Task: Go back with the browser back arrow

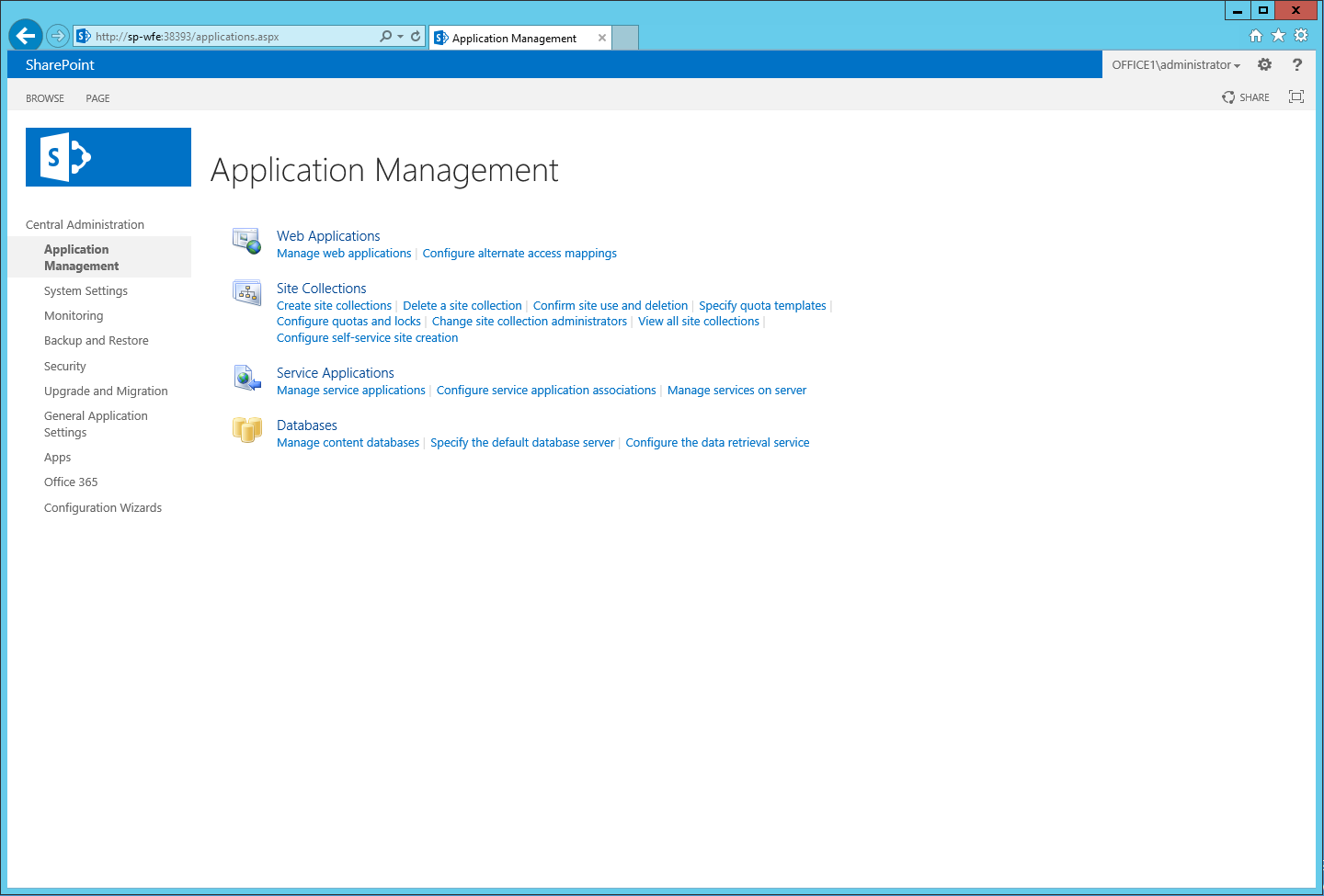Action: [x=26, y=36]
